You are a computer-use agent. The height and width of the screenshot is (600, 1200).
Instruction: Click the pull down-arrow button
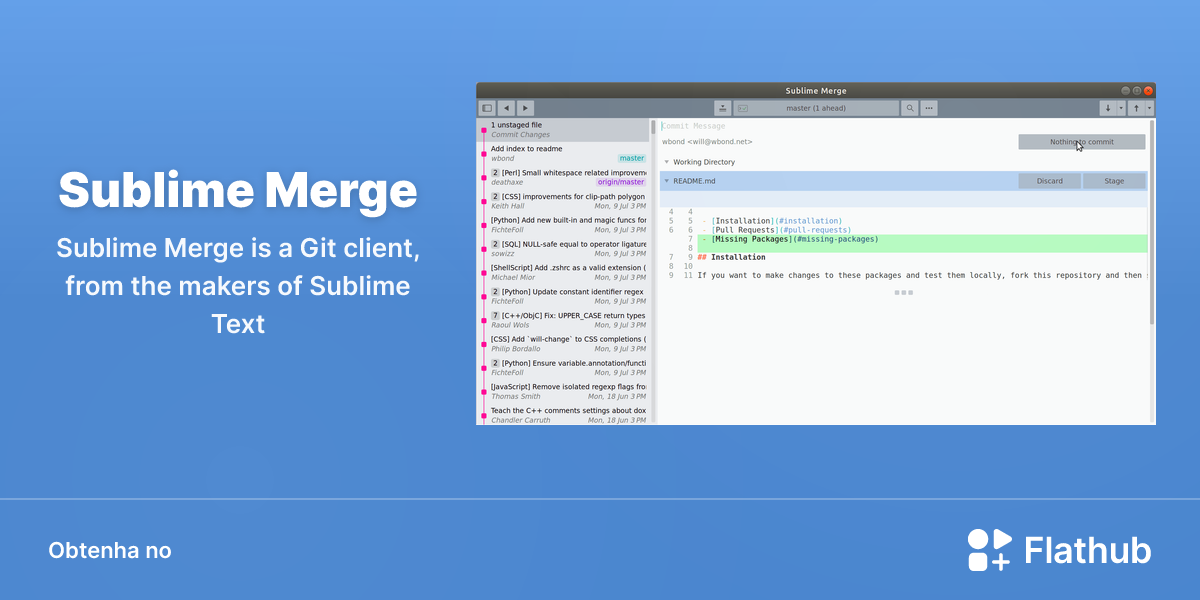click(x=1108, y=108)
